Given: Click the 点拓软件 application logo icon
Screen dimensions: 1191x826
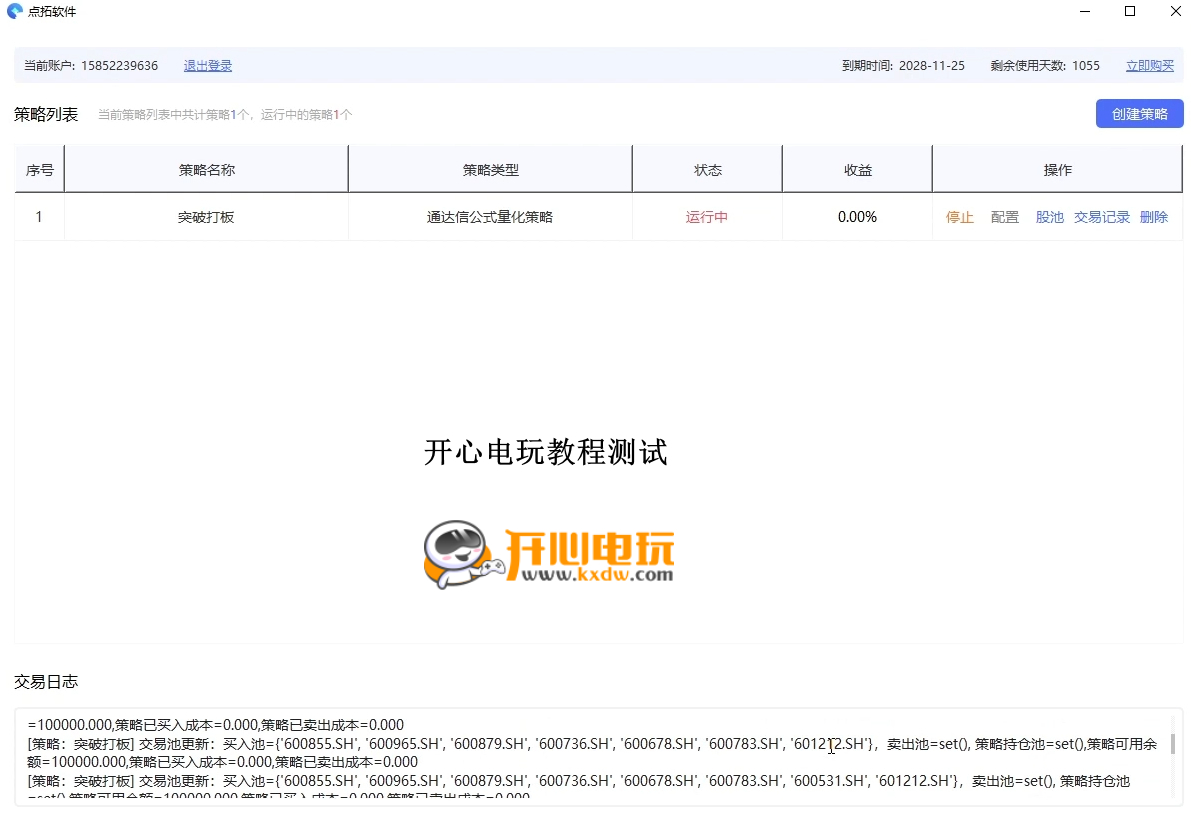Looking at the screenshot, I should coord(14,11).
